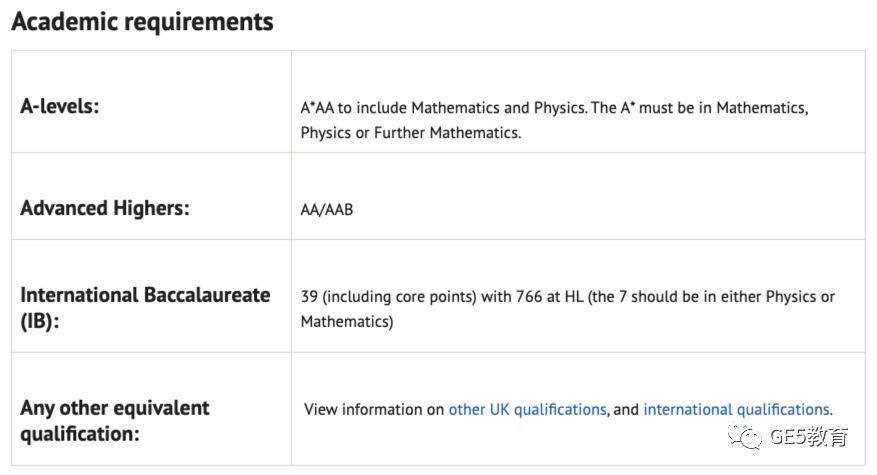The image size is (877, 475).
Task: Click the A*AA Mathematics and Physics requirement text
Action: (554, 120)
